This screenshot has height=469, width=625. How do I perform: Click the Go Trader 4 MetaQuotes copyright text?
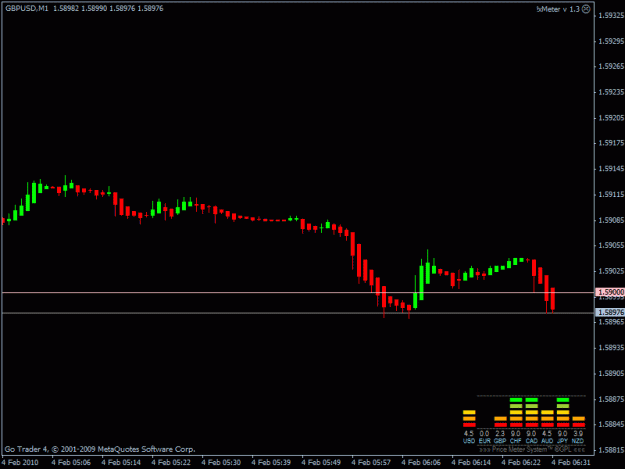100,449
